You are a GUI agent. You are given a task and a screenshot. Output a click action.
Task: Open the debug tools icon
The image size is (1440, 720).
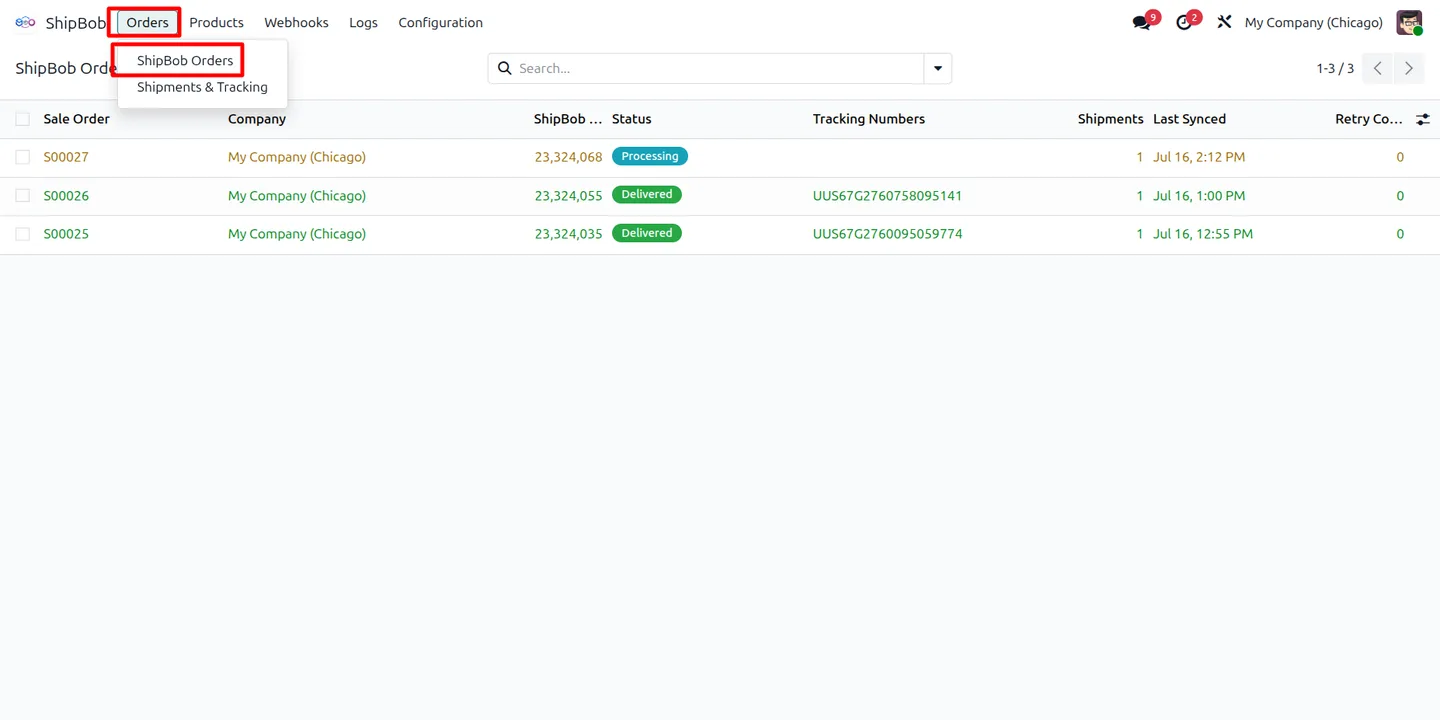pyautogui.click(x=1224, y=22)
